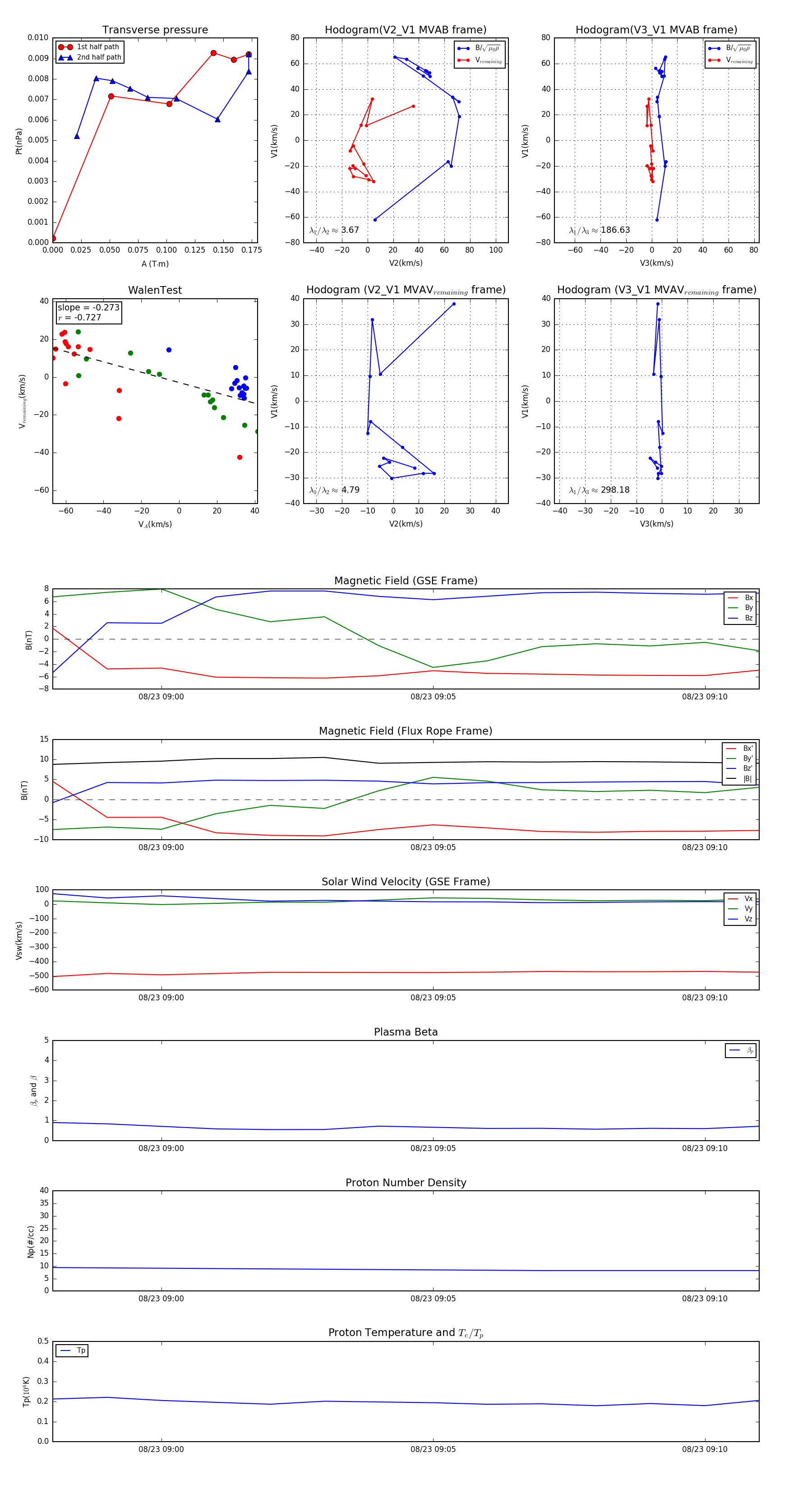Click the 'V_A(km/s)' axis label in WalenTest
This screenshot has width=812, height=1489.
(155, 524)
